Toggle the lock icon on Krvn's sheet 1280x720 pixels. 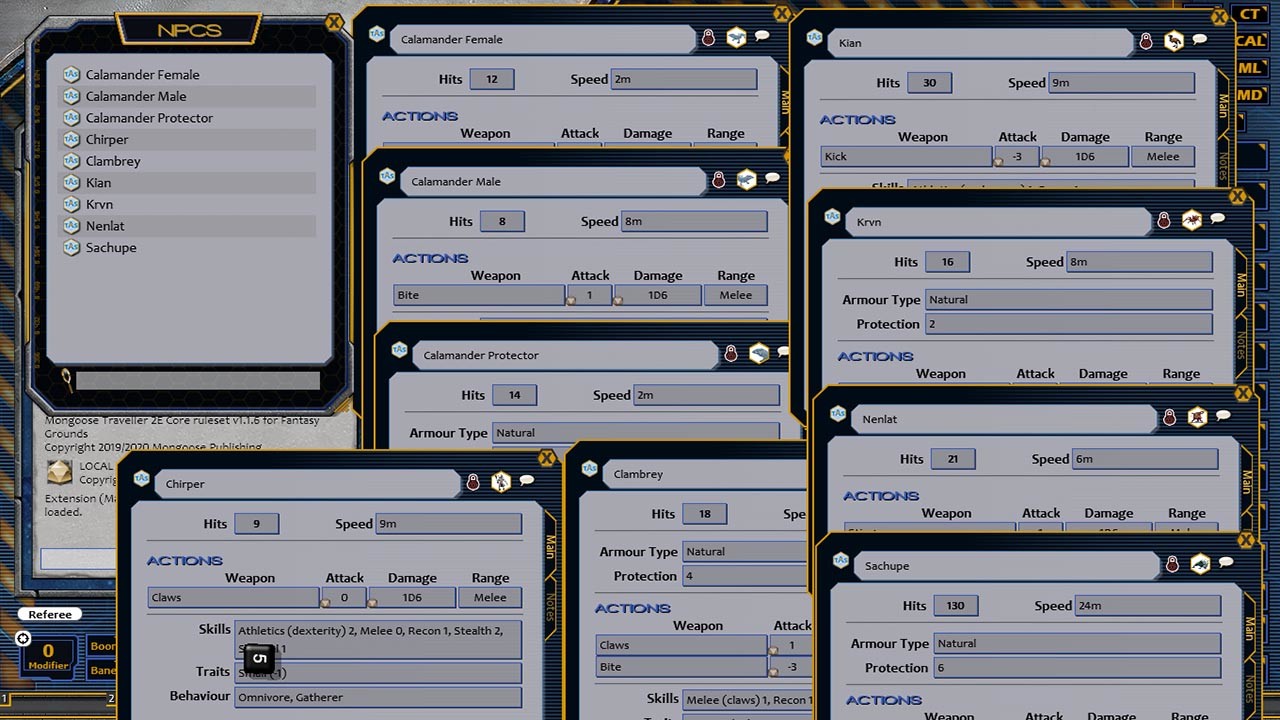[x=1163, y=222]
